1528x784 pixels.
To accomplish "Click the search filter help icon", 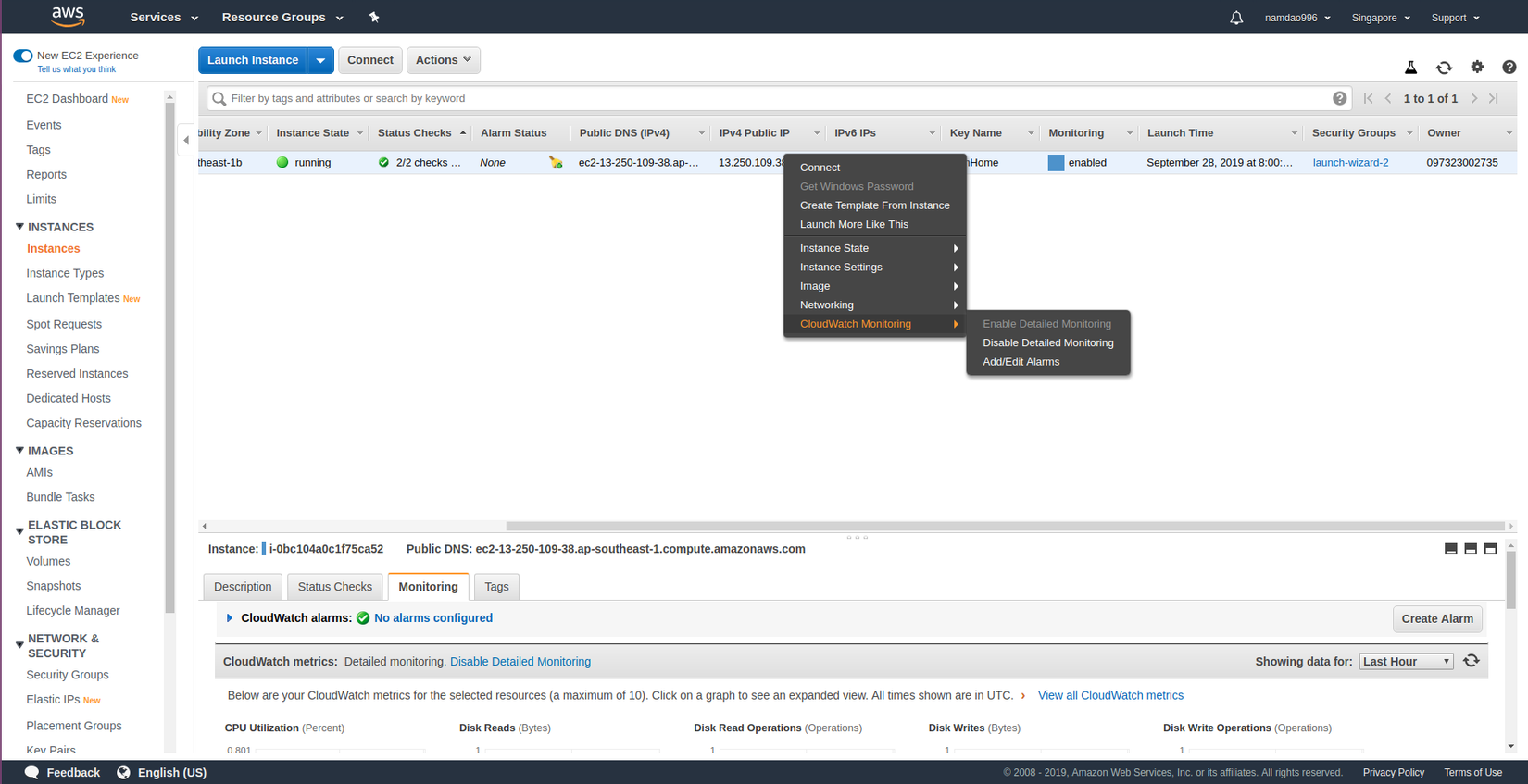I will (x=1339, y=98).
